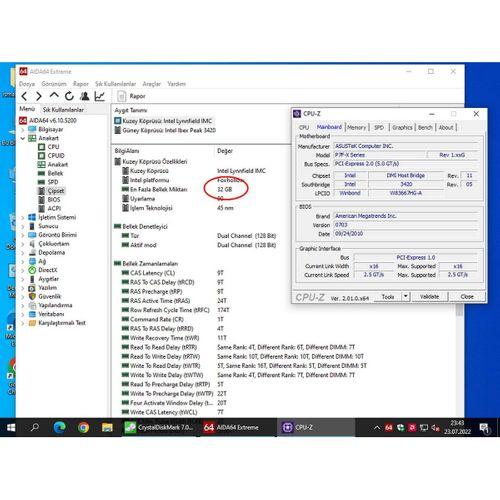Select Güney Köprüsü: Intel Ibex Peak 3420 device
The height and width of the screenshot is (500, 500).
pos(165,130)
